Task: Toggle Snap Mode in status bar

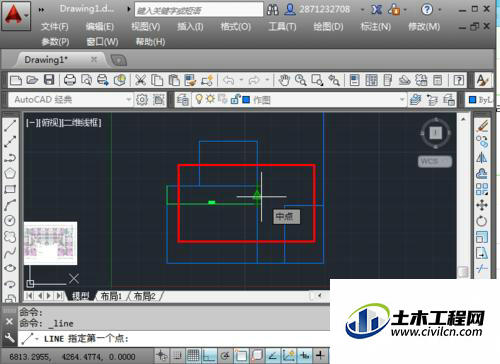Action: 177,356
